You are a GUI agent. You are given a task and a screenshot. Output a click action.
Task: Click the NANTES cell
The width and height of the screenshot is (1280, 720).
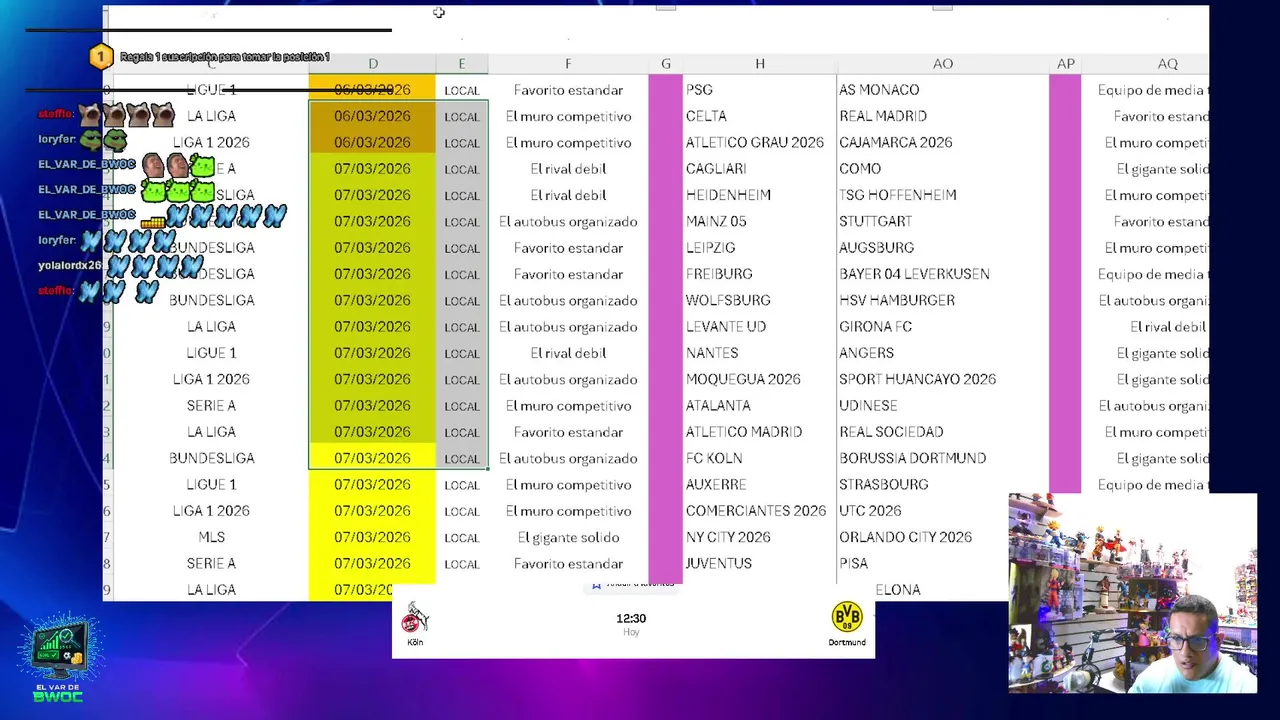click(760, 353)
